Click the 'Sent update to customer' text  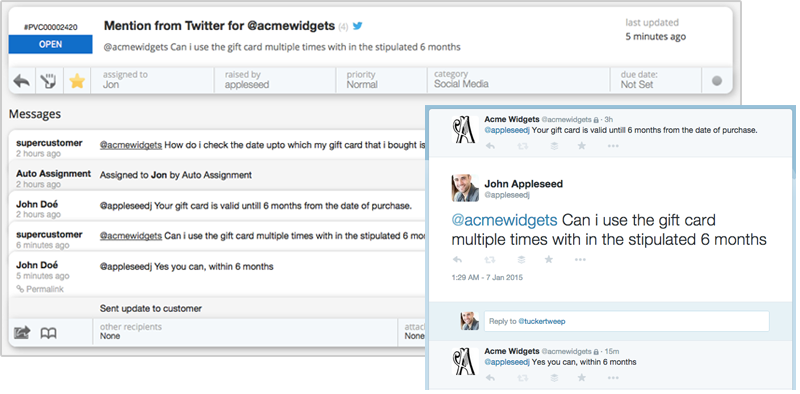click(x=151, y=308)
